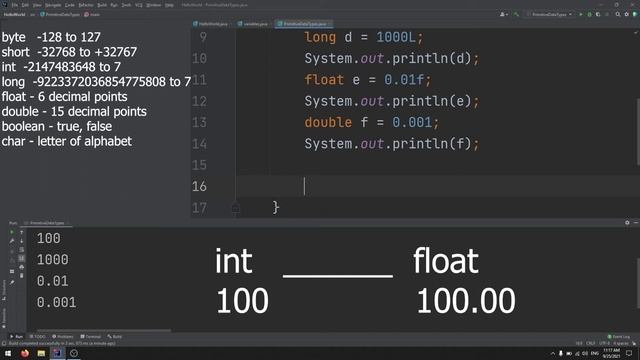Toggle scroll to end in Run console
The image size is (640, 360).
click(x=22, y=258)
